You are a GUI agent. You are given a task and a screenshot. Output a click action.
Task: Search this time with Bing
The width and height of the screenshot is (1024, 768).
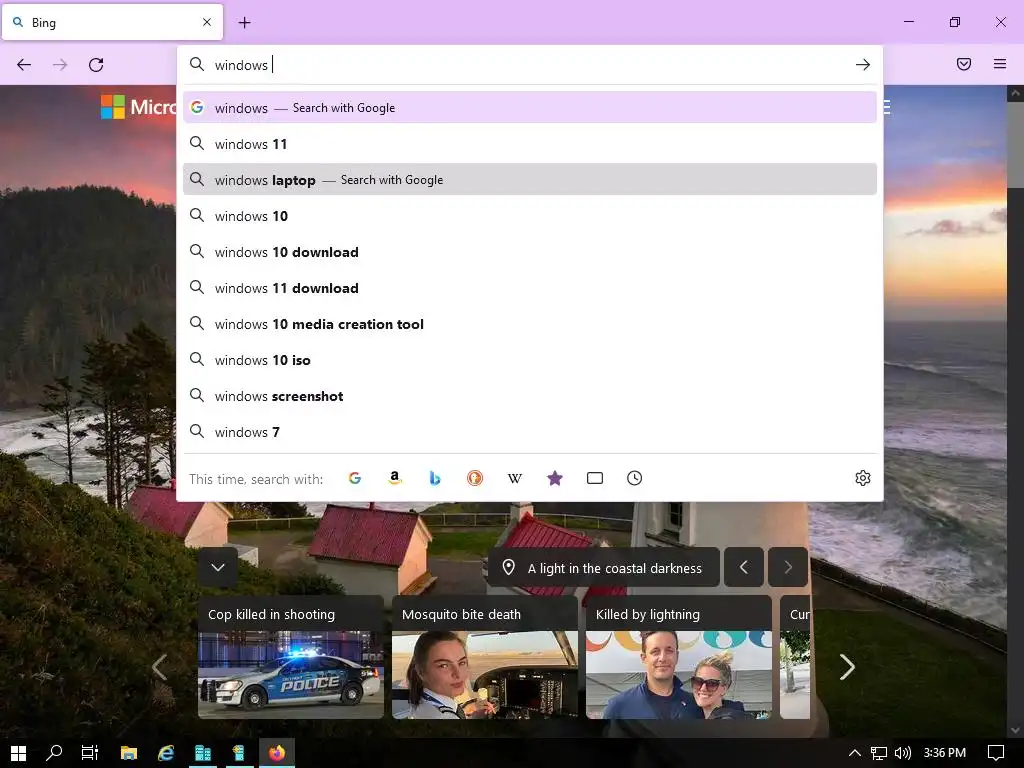[x=435, y=478]
